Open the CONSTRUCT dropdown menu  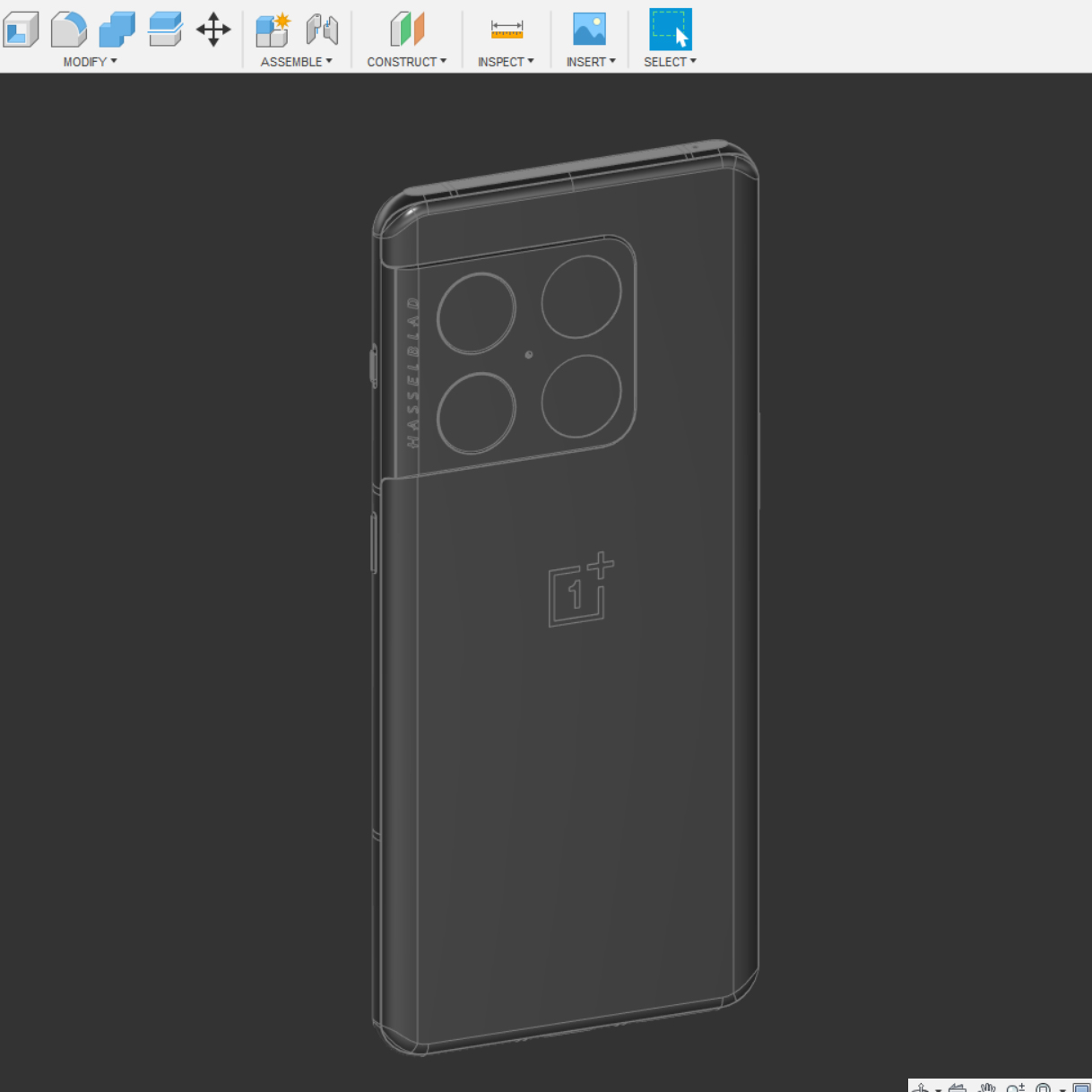(407, 62)
